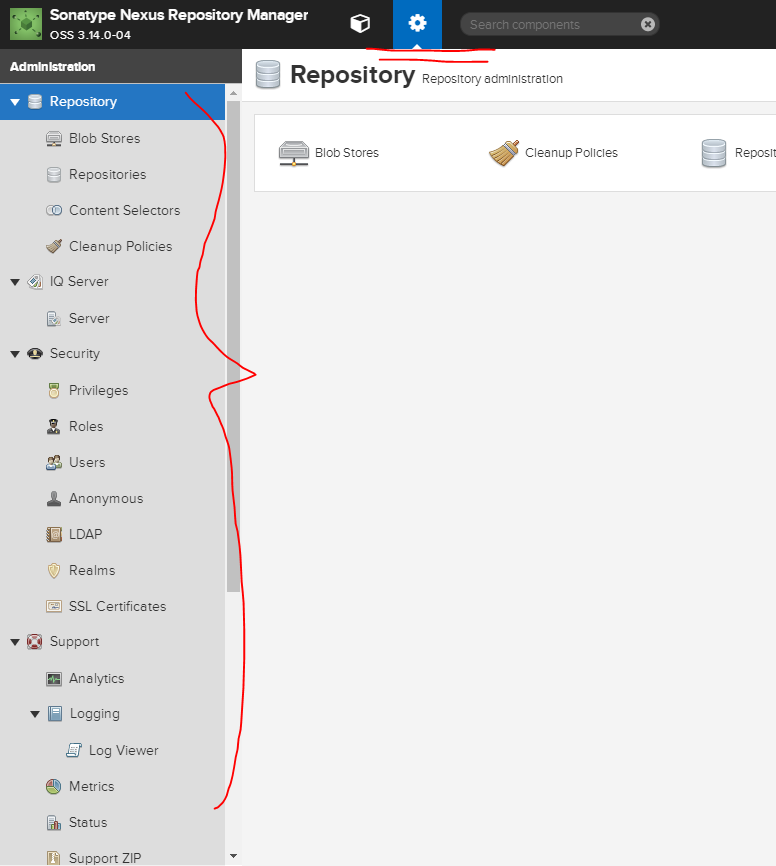Click the LDAP address book icon
Viewport: 776px width, 866px height.
(54, 534)
